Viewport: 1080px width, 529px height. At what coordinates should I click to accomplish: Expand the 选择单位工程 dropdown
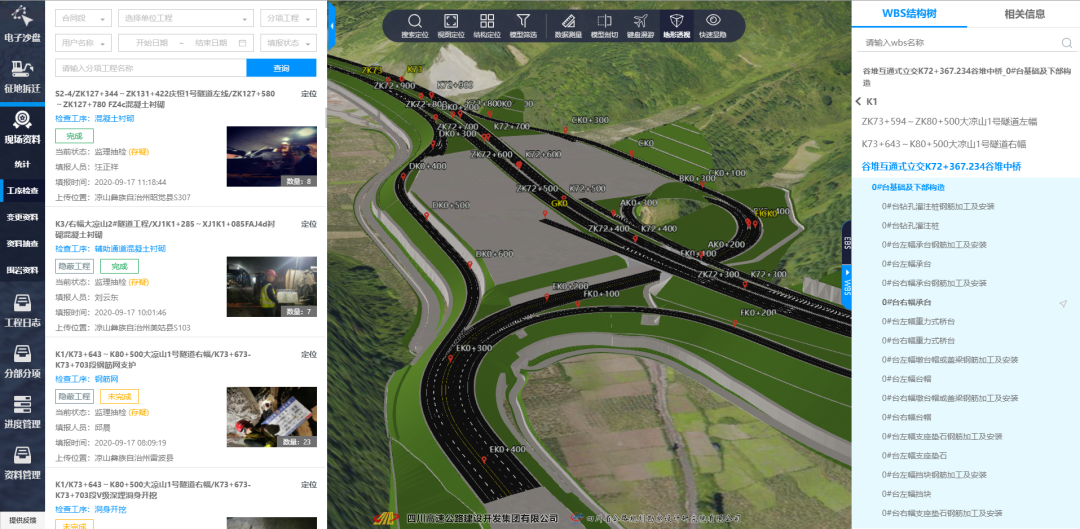click(x=186, y=18)
